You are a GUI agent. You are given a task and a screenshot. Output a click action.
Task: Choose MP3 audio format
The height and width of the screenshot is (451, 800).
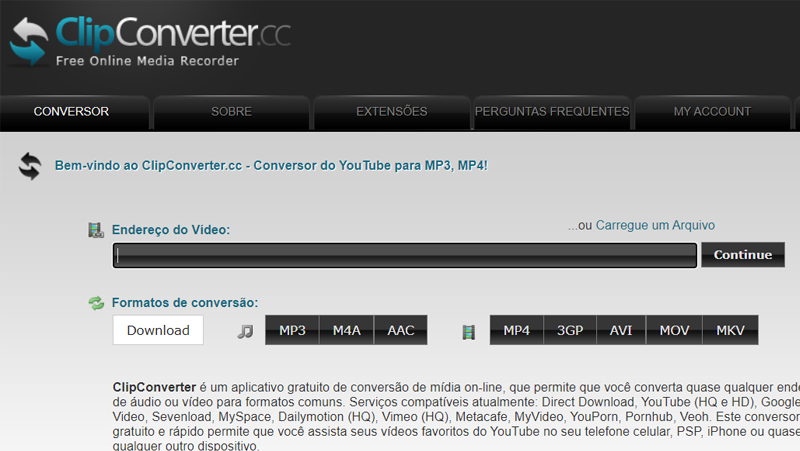tap(292, 330)
